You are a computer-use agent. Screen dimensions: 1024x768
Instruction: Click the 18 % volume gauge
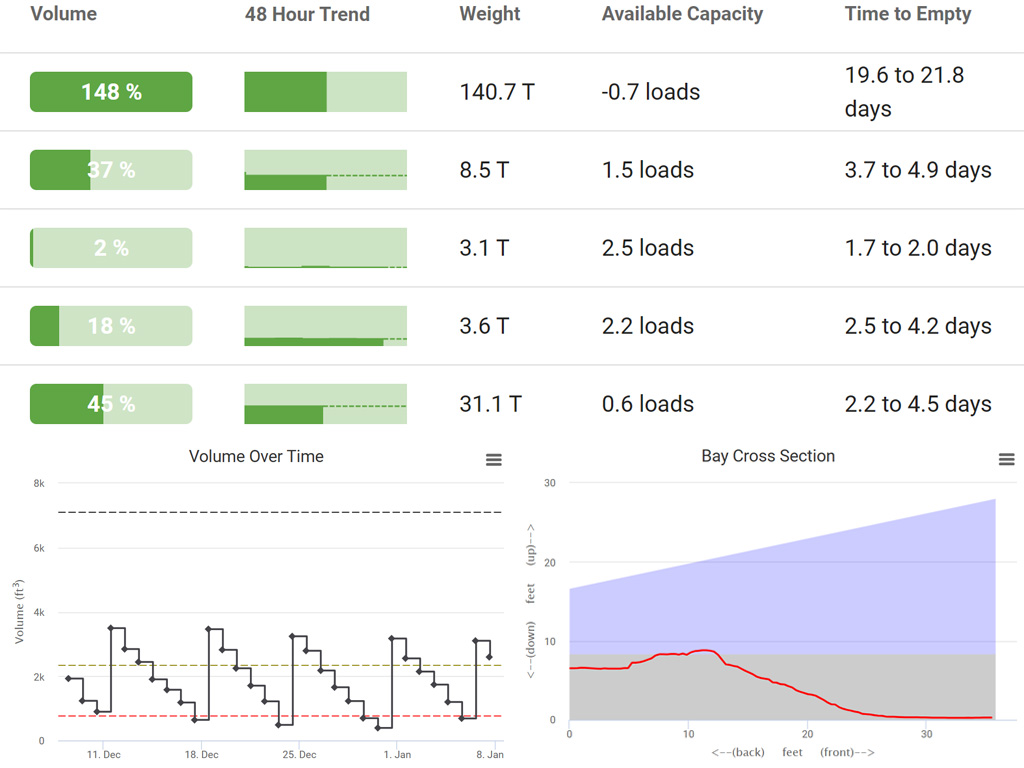pos(110,325)
